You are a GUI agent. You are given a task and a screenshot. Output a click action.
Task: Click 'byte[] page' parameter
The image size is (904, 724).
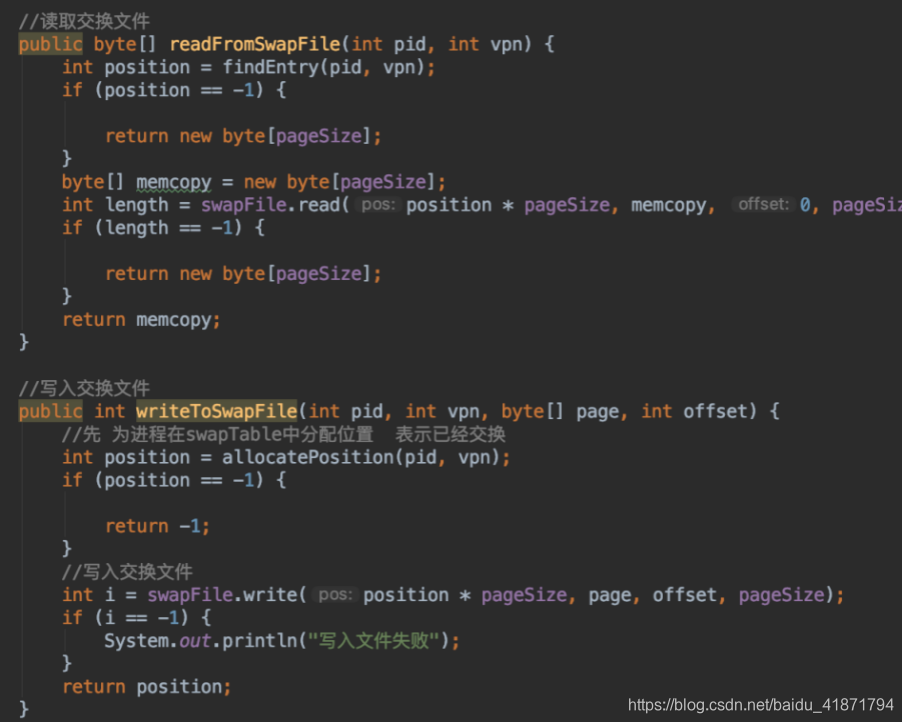[x=560, y=412]
